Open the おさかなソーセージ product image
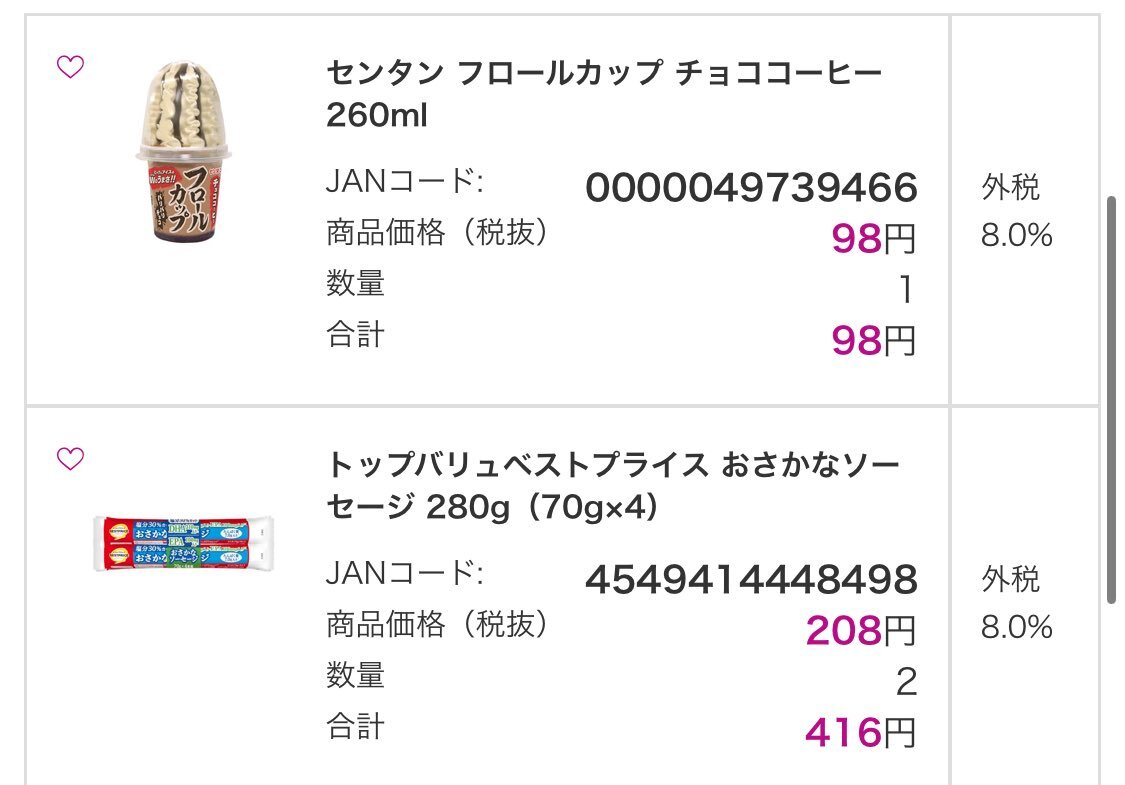Image resolution: width=1125 pixels, height=785 pixels. click(184, 543)
